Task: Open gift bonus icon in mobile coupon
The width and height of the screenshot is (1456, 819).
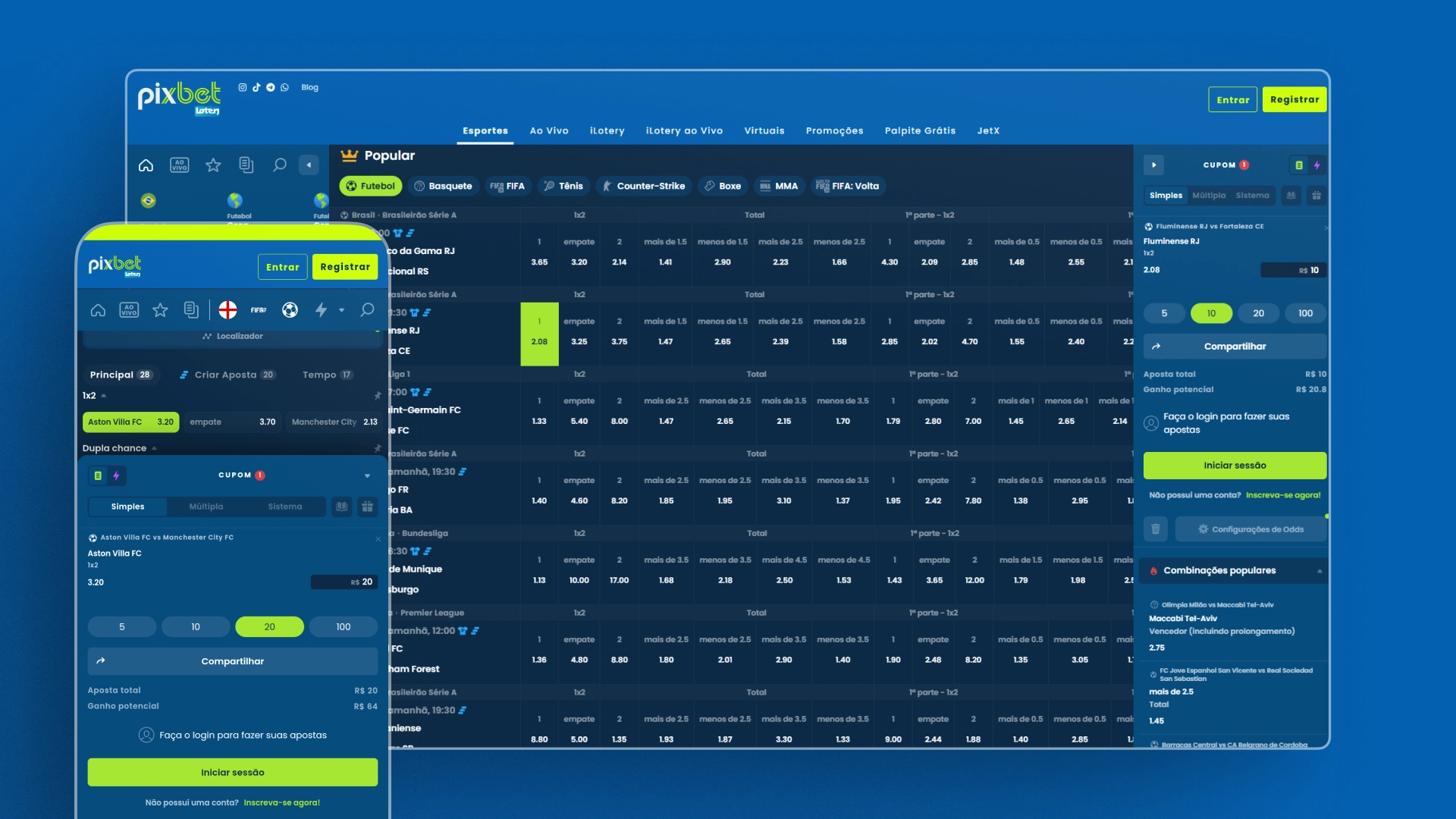Action: (x=367, y=507)
